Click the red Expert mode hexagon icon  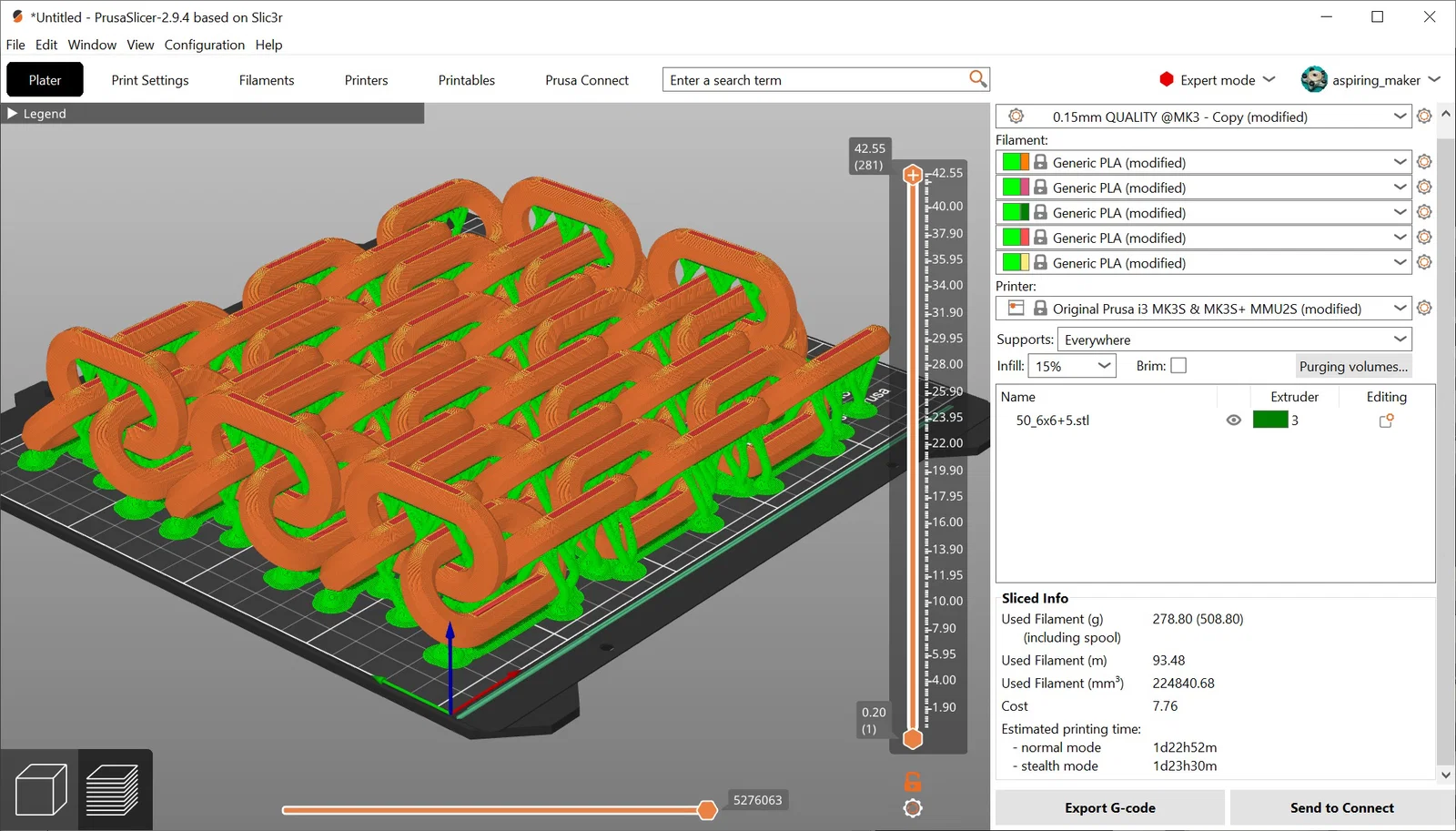[1167, 79]
